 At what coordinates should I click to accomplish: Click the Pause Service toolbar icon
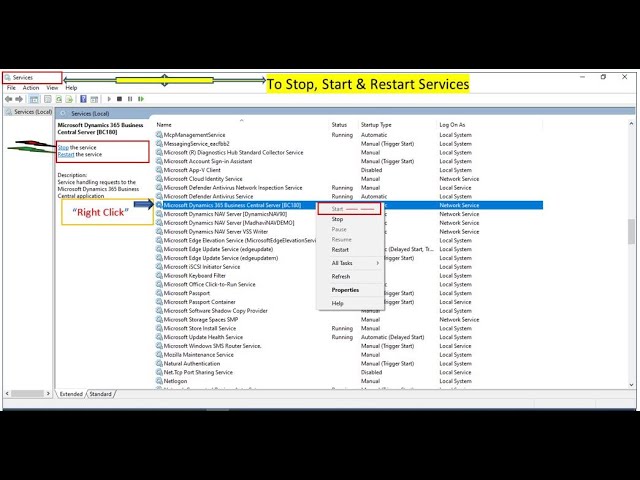pyautogui.click(x=130, y=99)
